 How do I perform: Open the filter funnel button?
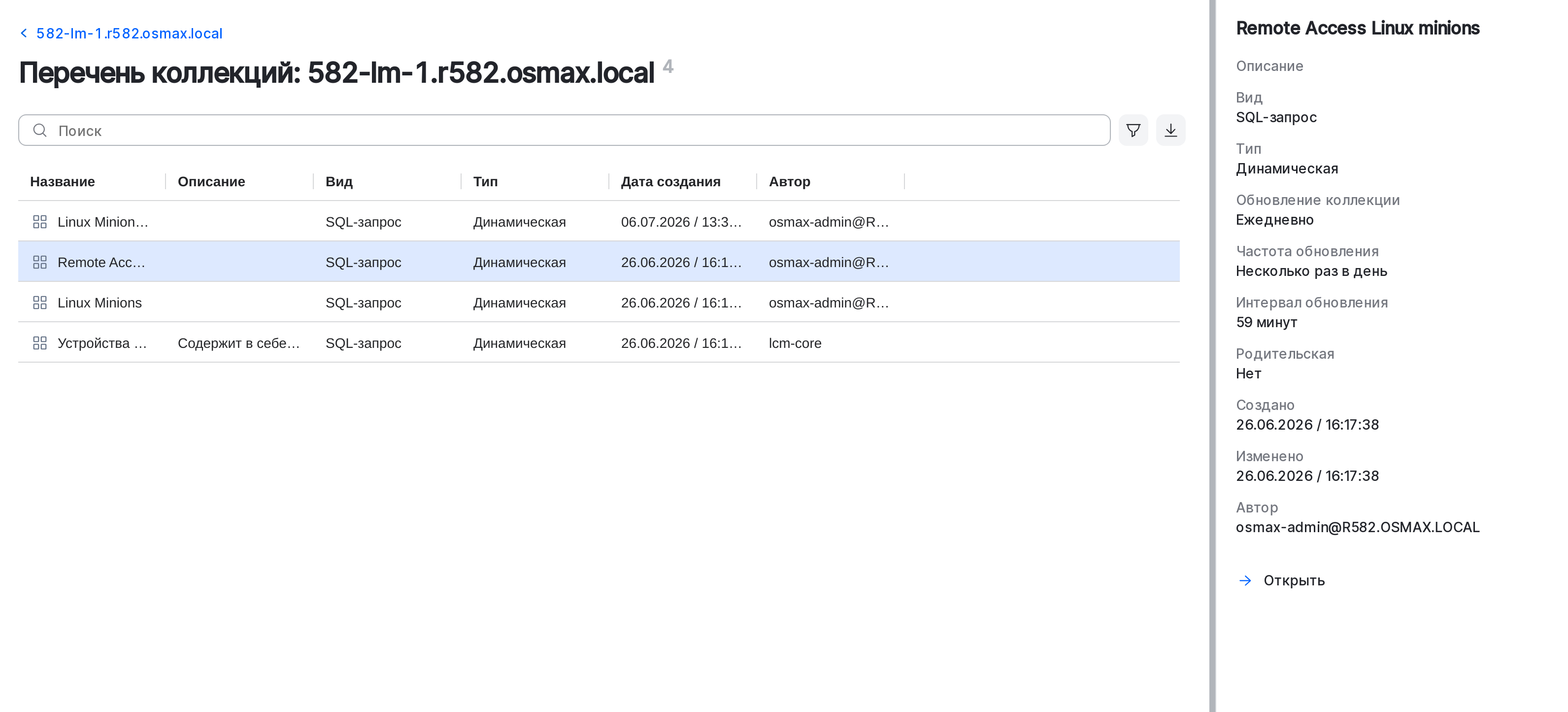tap(1133, 131)
